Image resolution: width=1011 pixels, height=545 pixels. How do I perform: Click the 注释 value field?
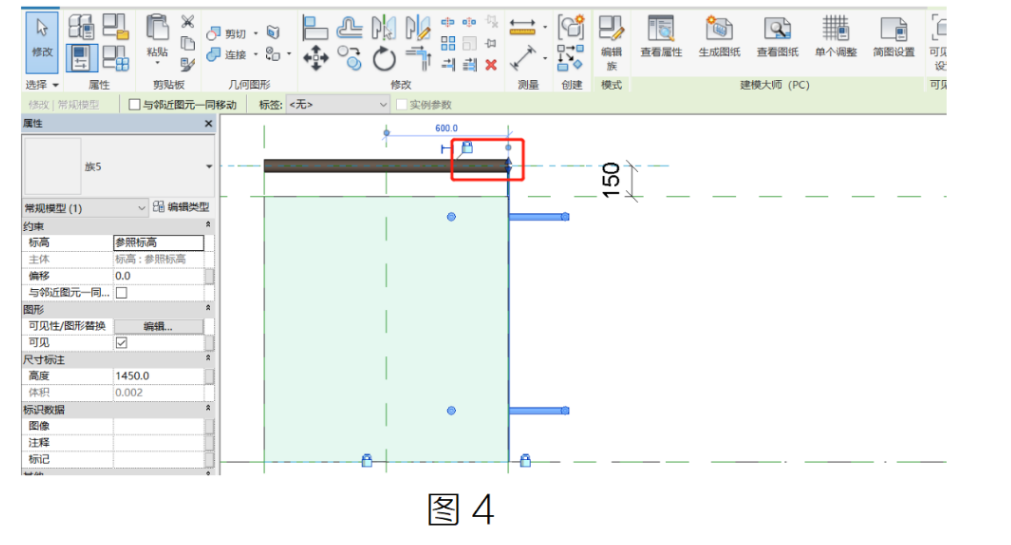(159, 442)
